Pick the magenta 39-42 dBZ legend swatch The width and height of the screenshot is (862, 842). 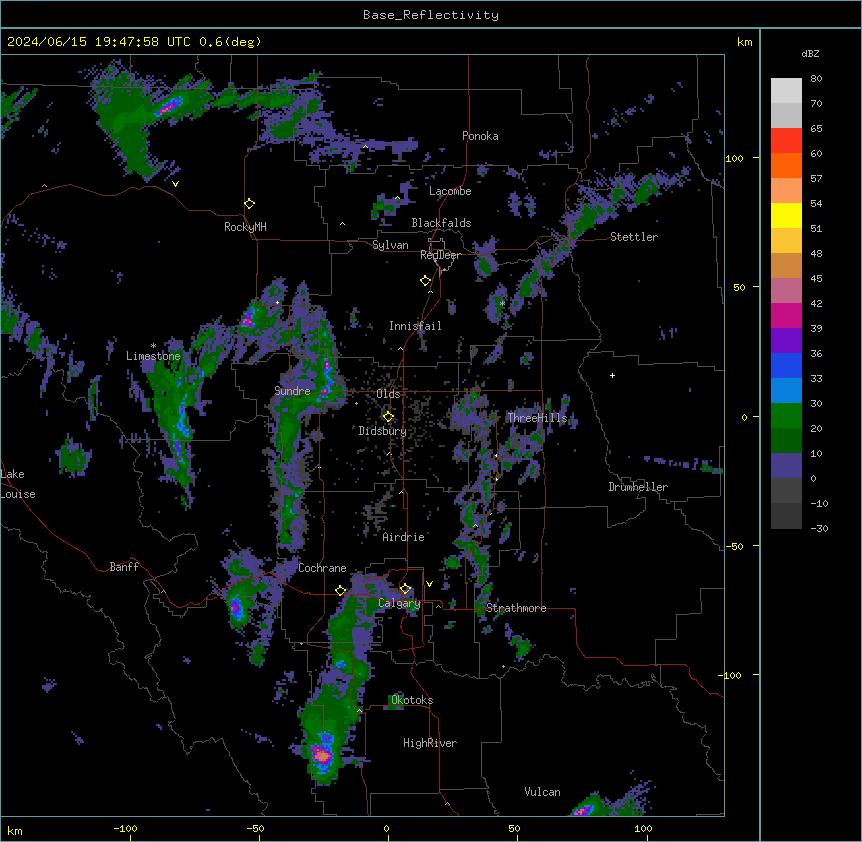pos(786,316)
